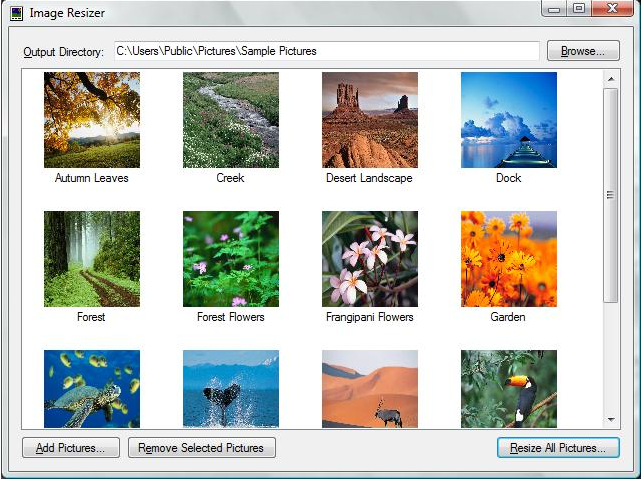Click the vertical scrollbar thumb
The image size is (641, 479).
tap(611, 195)
